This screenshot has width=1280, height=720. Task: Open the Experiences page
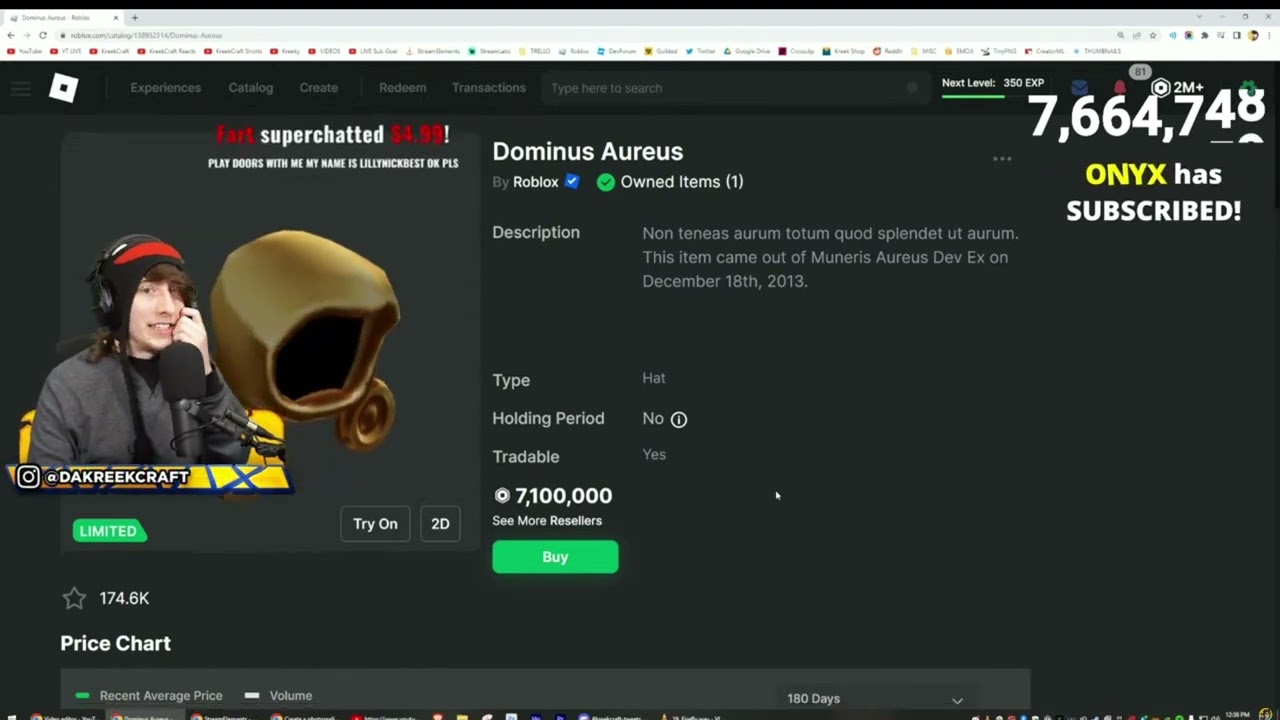165,88
